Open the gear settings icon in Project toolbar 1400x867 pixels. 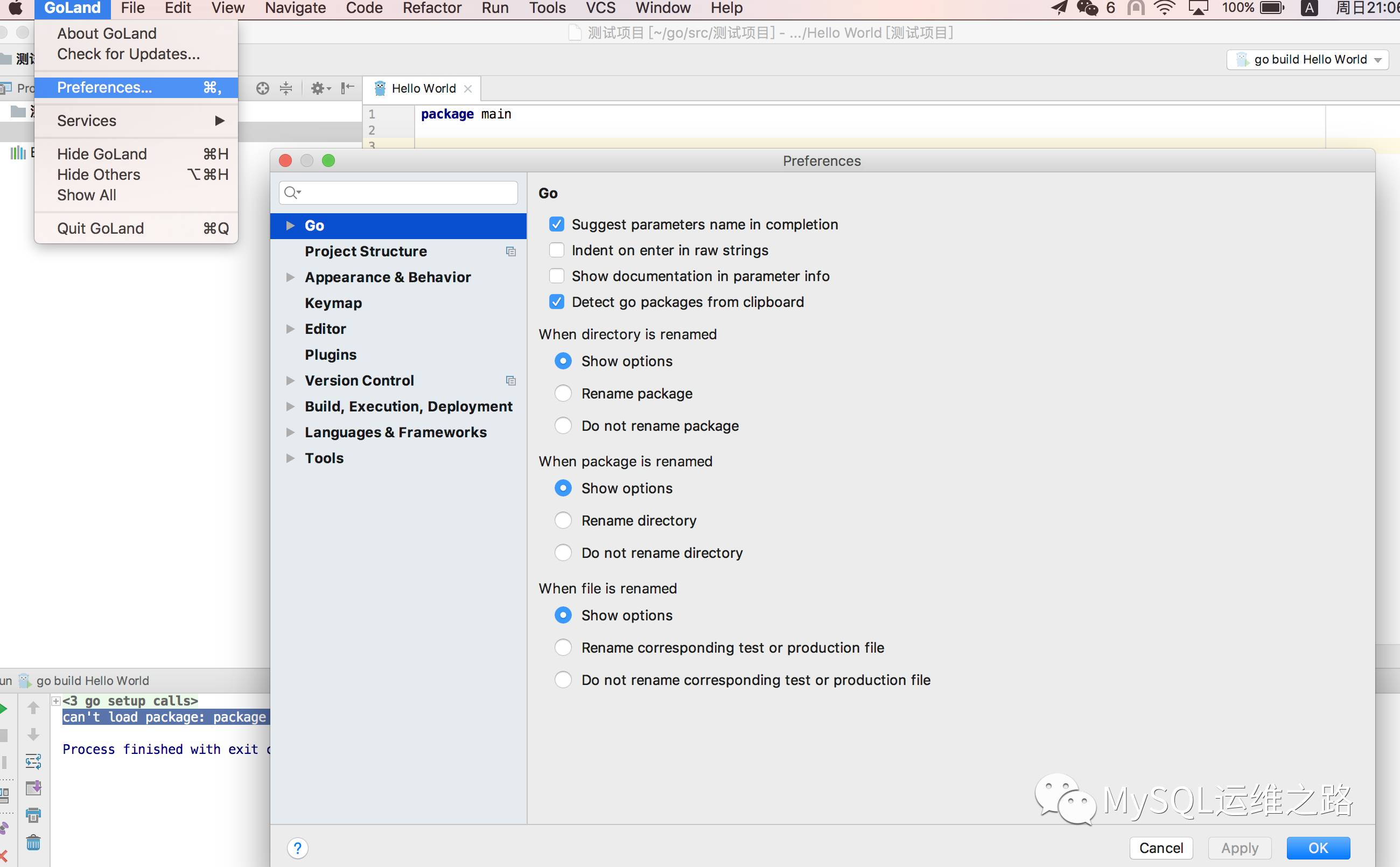click(320, 88)
